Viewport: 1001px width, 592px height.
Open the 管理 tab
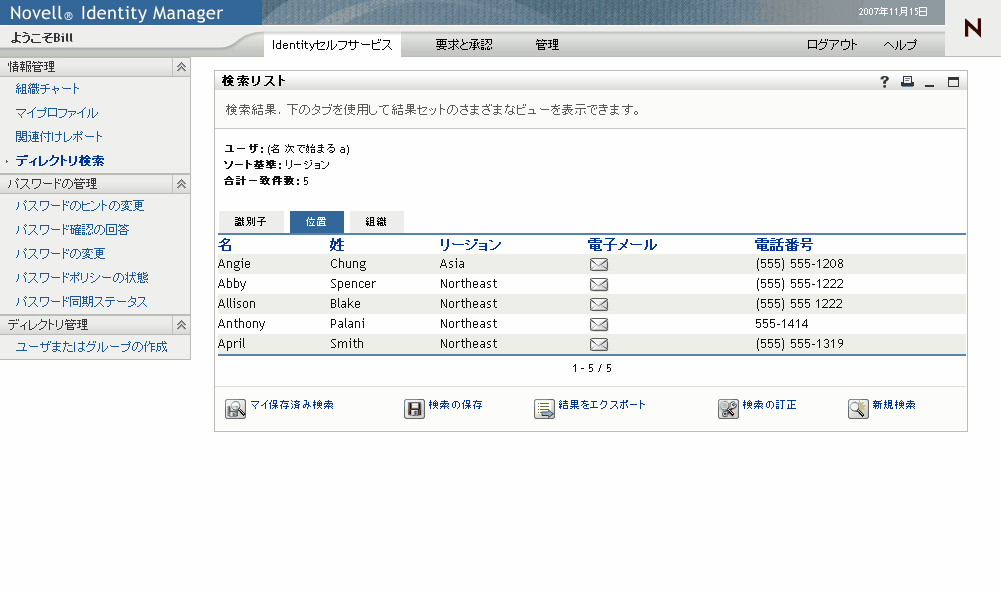click(x=547, y=45)
